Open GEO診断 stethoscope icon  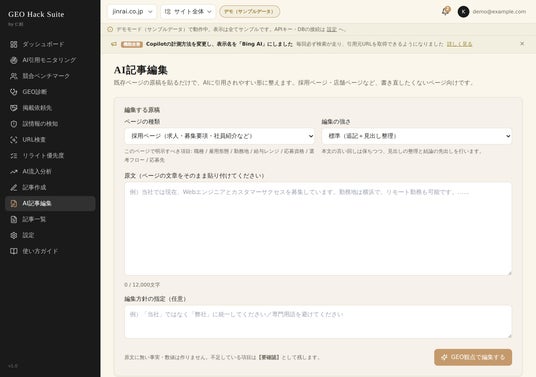tap(14, 92)
